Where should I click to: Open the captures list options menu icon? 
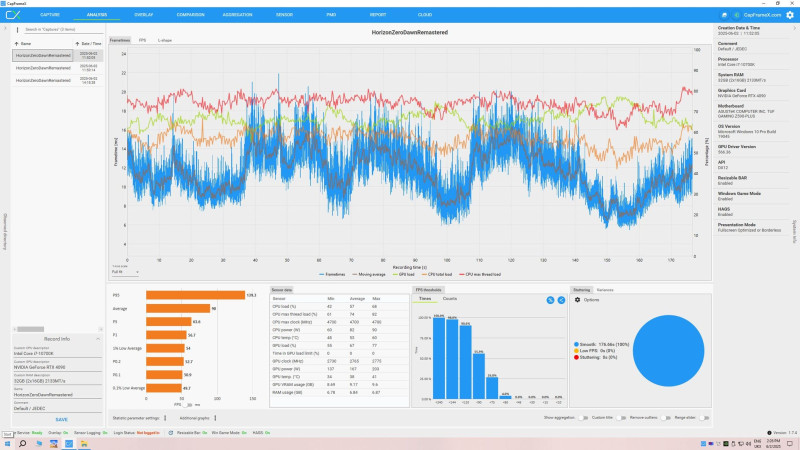click(x=17, y=30)
